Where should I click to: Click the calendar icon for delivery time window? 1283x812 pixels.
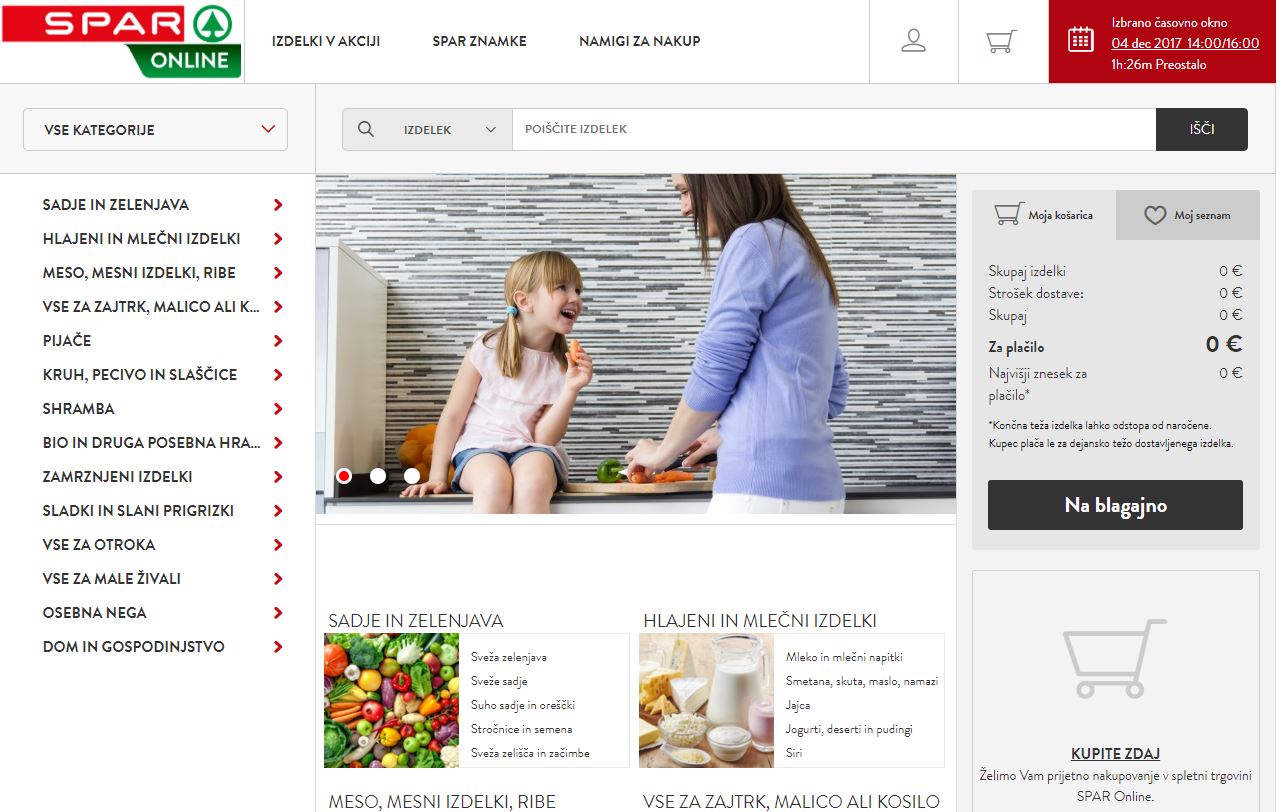click(1081, 37)
